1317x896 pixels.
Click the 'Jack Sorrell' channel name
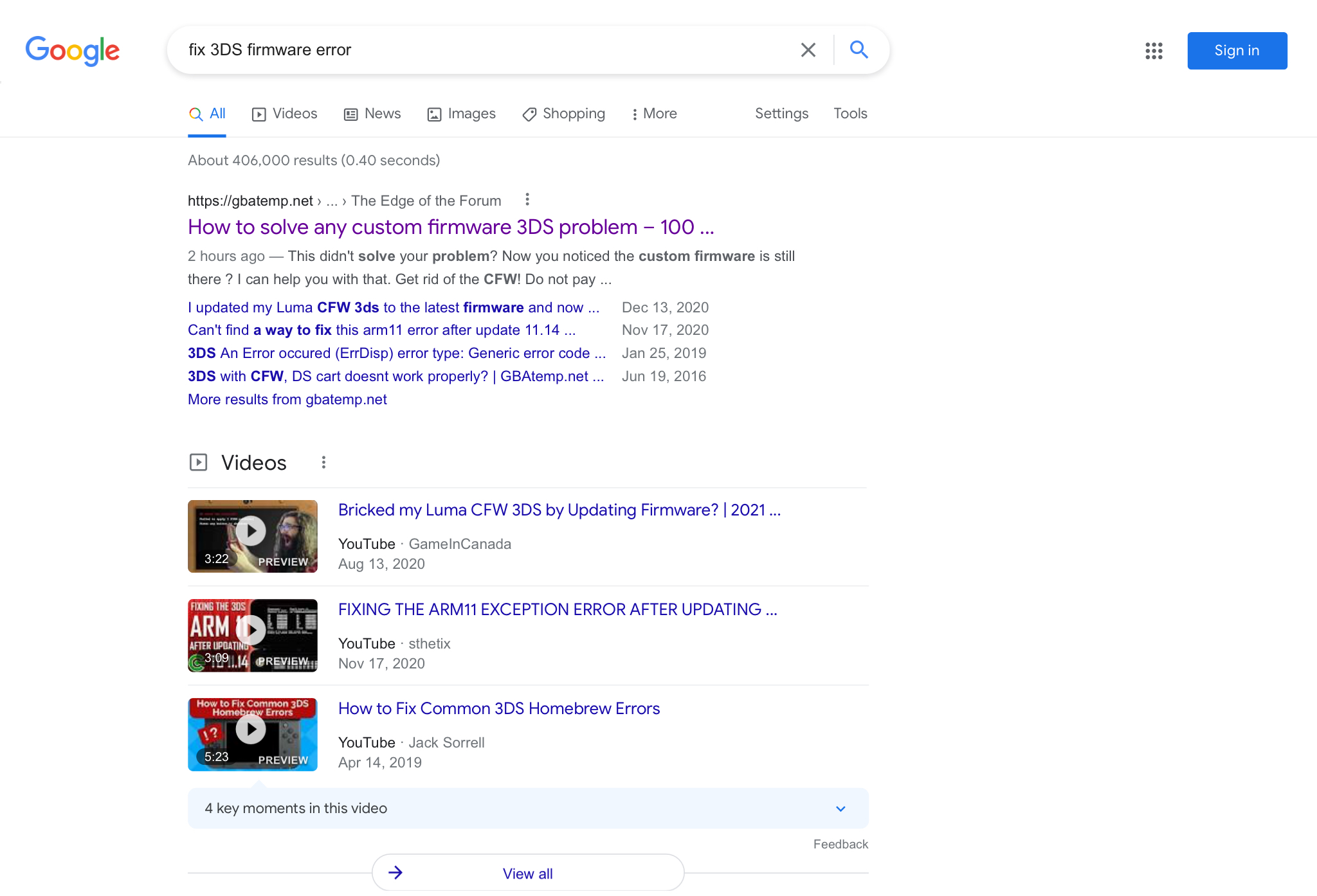click(x=447, y=742)
